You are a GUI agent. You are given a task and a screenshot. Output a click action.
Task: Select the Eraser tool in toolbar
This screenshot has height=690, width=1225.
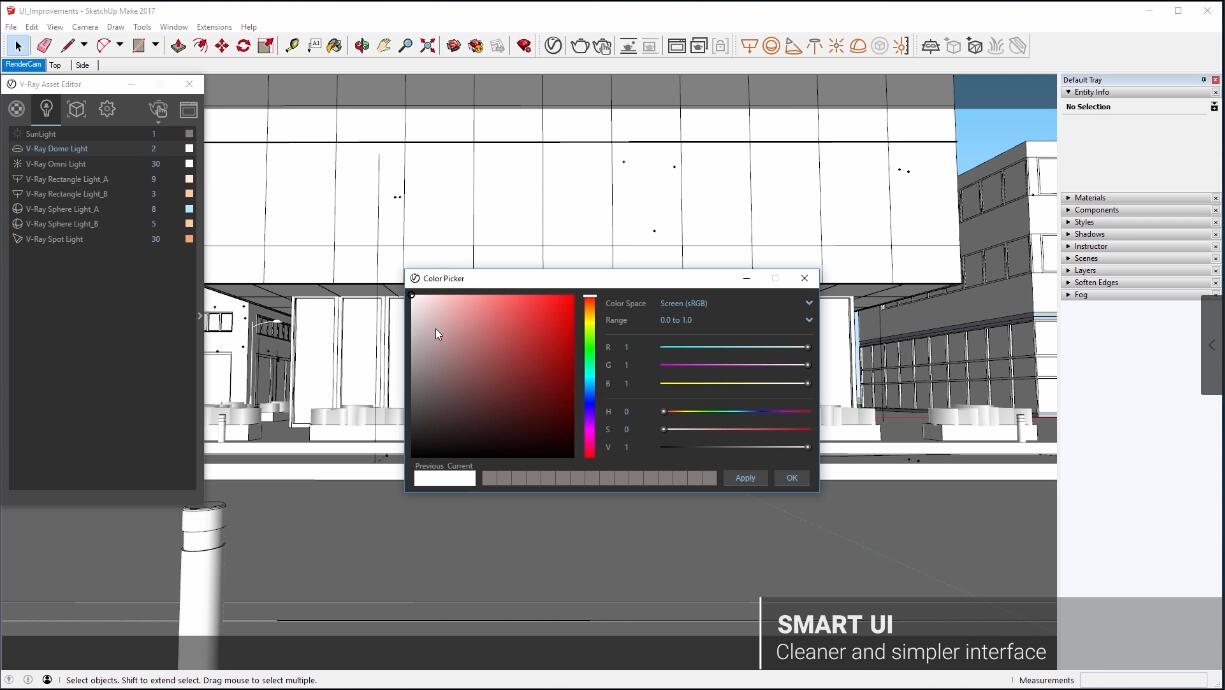tap(44, 46)
